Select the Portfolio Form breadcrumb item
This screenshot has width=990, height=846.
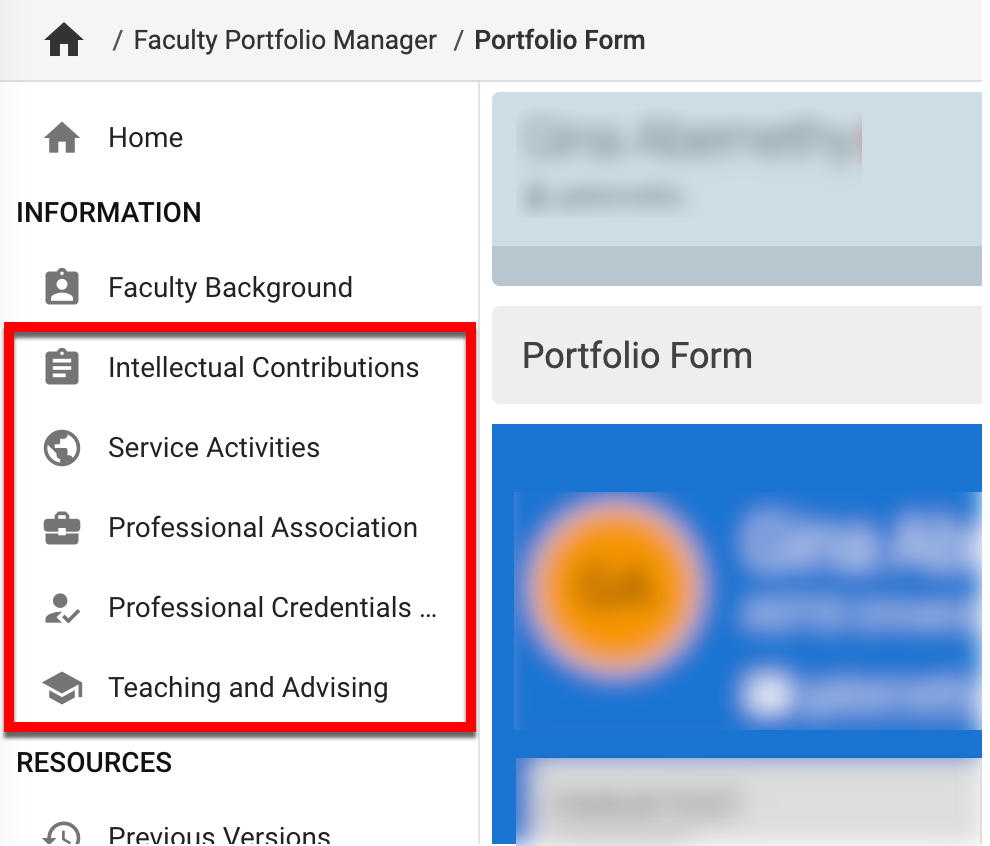pyautogui.click(x=559, y=41)
